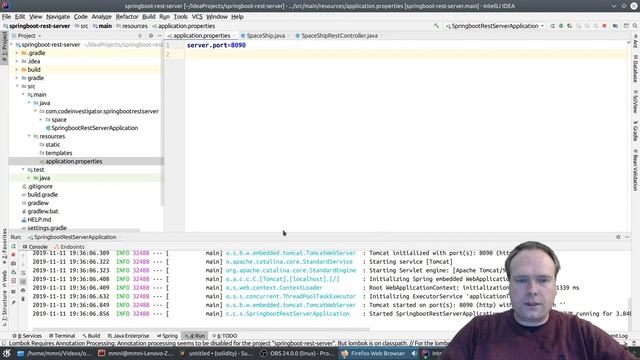Open the Database side tool window
Viewport: 640px width, 360px height.
pyautogui.click(x=636, y=69)
